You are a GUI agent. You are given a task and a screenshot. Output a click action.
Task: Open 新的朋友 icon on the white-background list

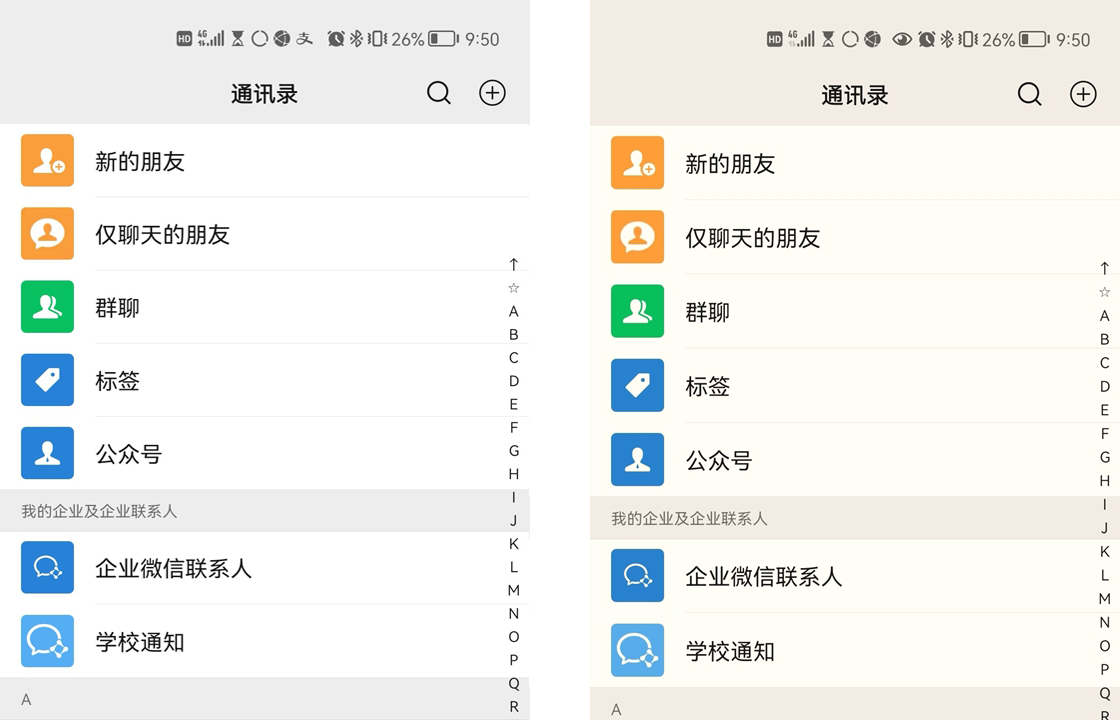47,161
